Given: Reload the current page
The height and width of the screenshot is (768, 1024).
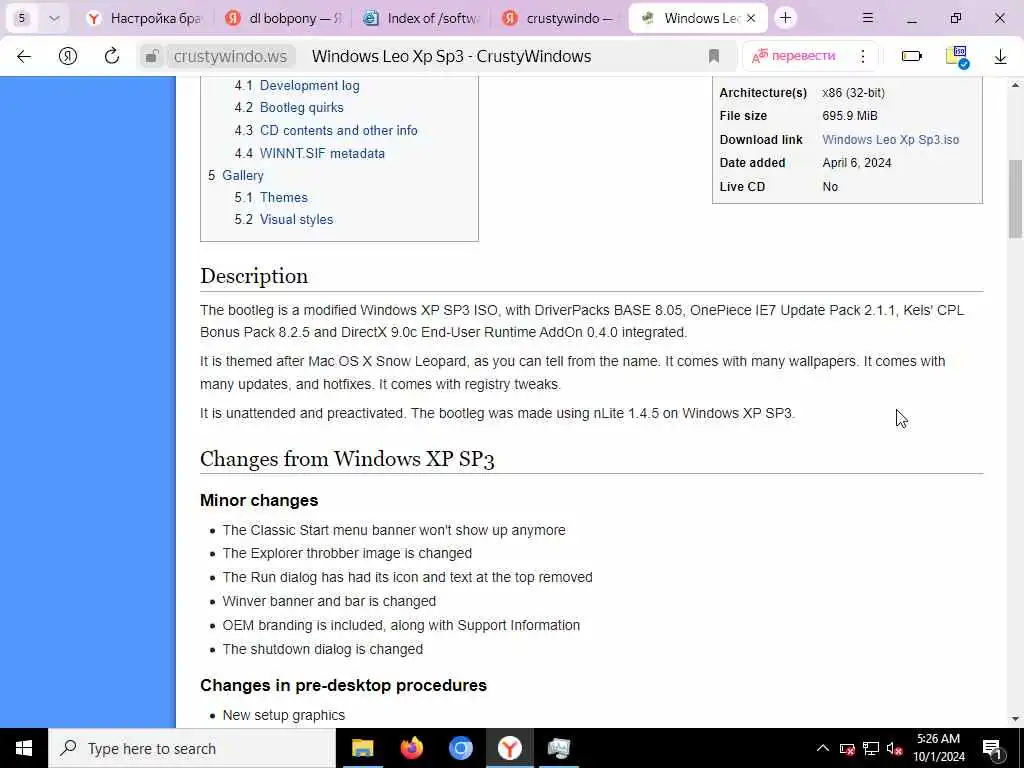Looking at the screenshot, I should tap(112, 56).
